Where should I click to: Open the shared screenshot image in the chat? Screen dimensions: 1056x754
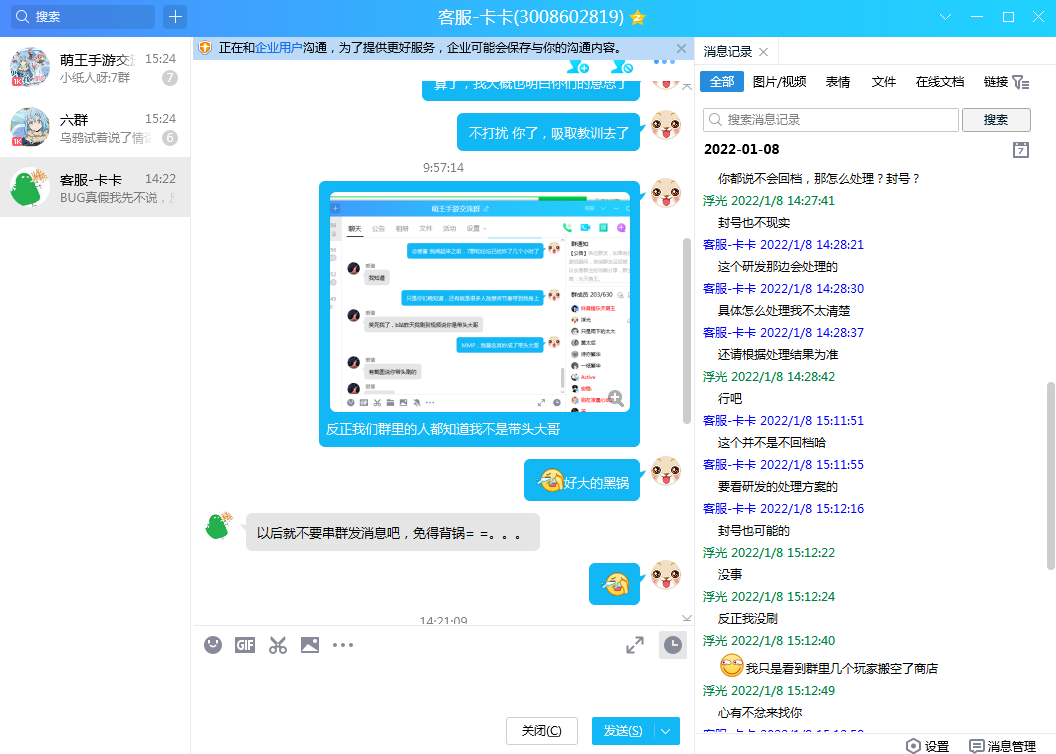point(480,302)
